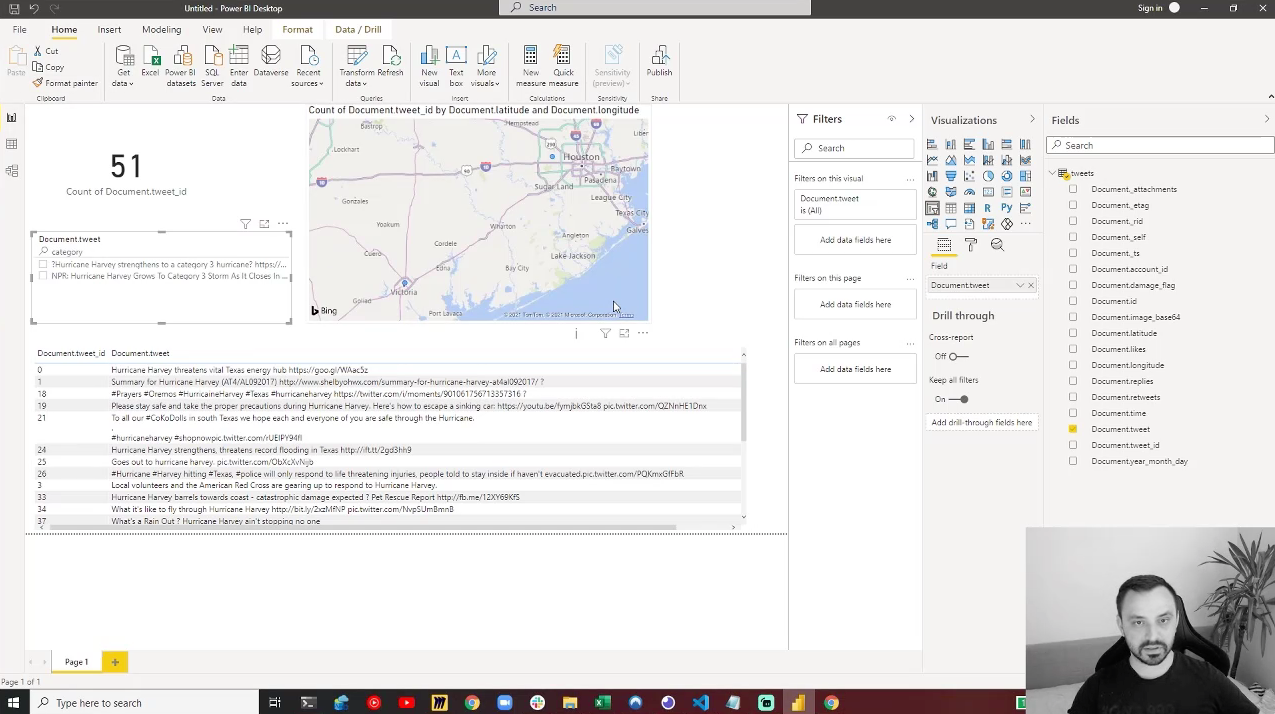Tick the Document.retweets field checkbox
Image resolution: width=1275 pixels, height=714 pixels.
click(x=1073, y=397)
